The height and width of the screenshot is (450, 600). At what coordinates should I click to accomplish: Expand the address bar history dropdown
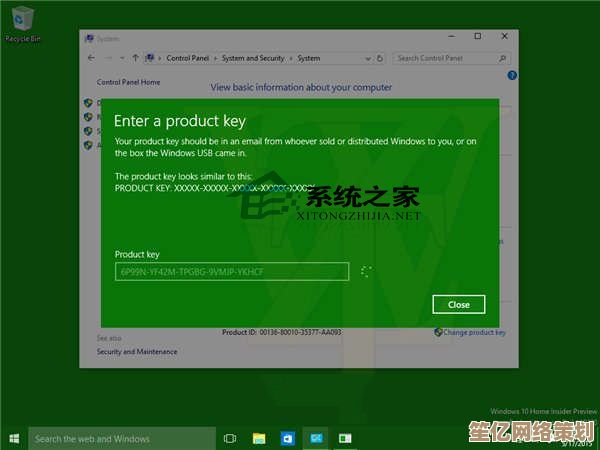point(373,58)
